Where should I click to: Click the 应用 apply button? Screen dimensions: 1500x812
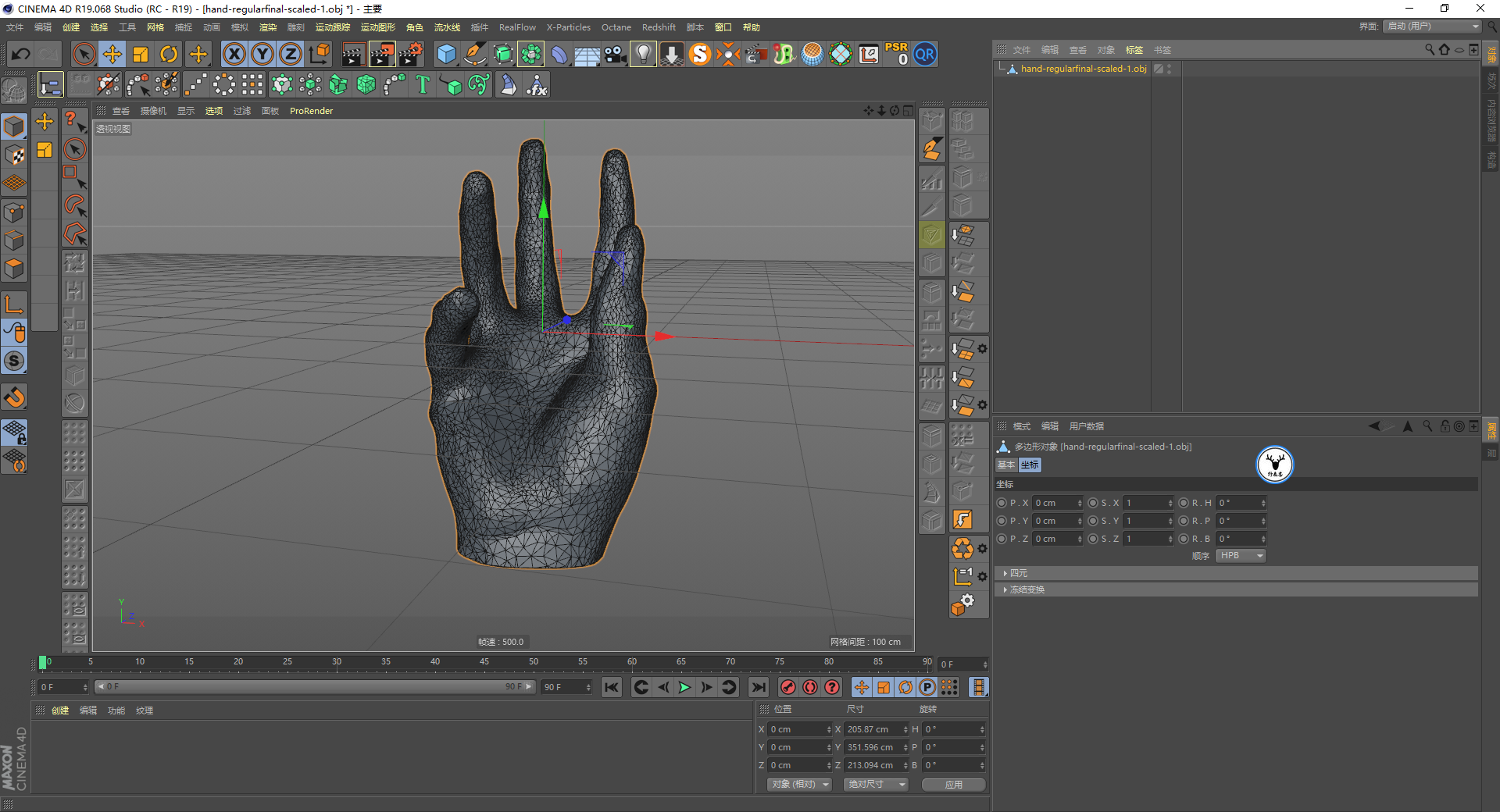(x=953, y=785)
